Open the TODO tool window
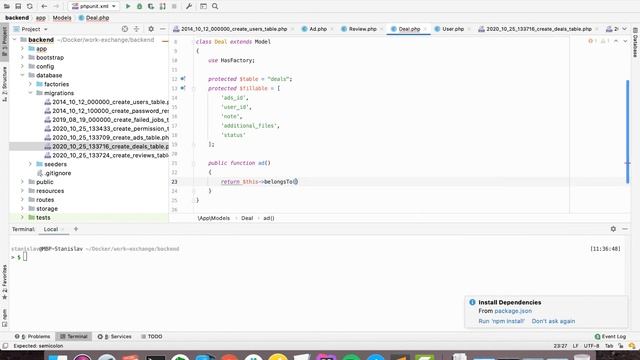This screenshot has height=360, width=640. click(x=152, y=337)
